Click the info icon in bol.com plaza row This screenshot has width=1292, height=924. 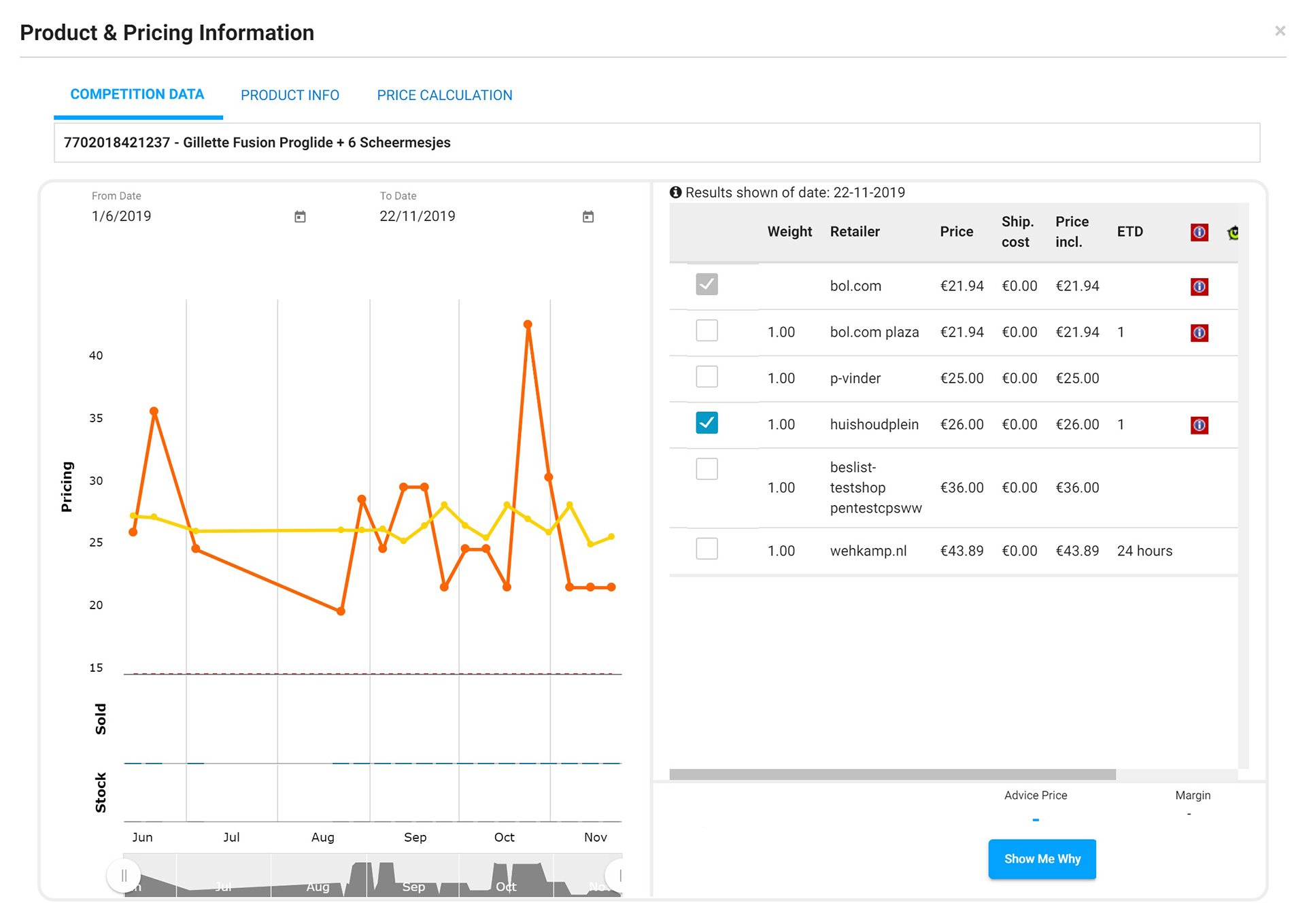pos(1200,332)
